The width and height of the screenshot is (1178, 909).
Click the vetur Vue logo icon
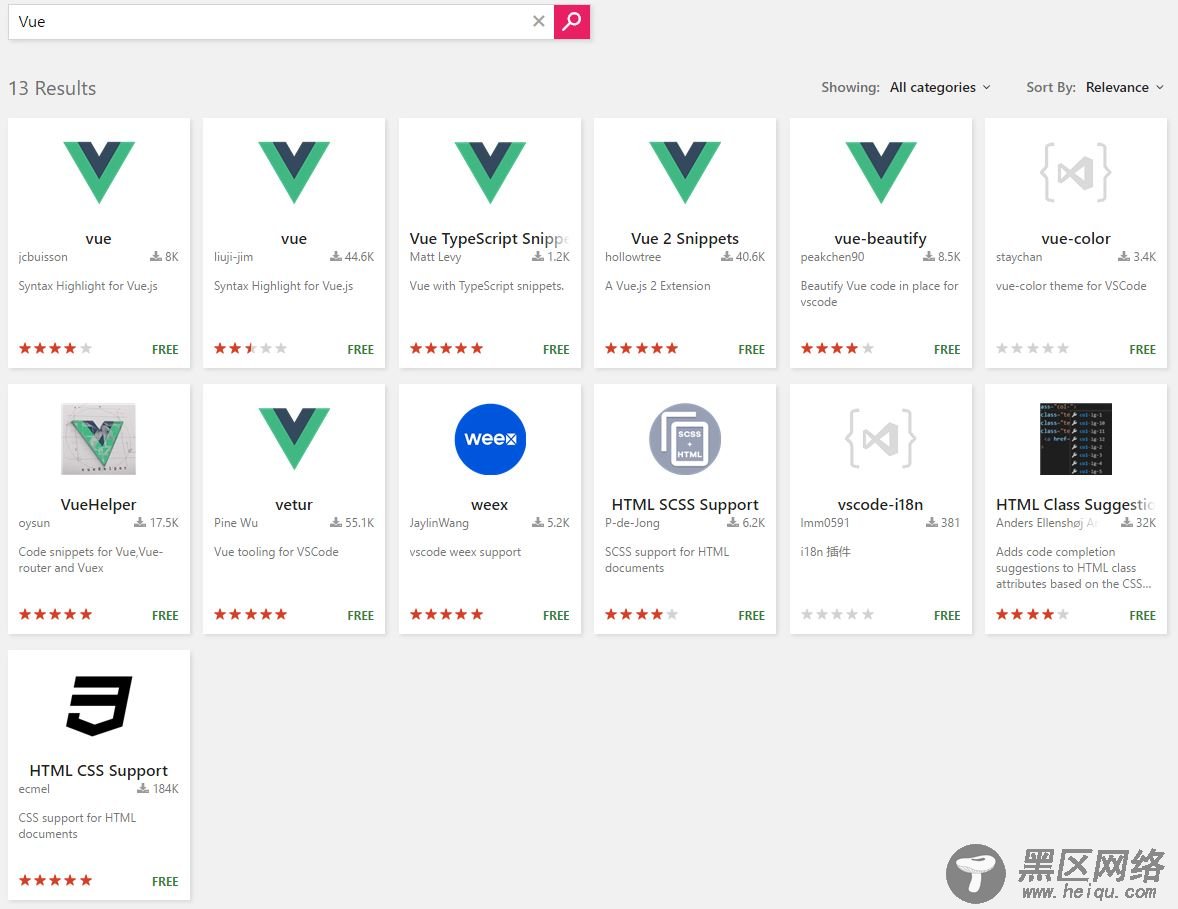tap(294, 438)
